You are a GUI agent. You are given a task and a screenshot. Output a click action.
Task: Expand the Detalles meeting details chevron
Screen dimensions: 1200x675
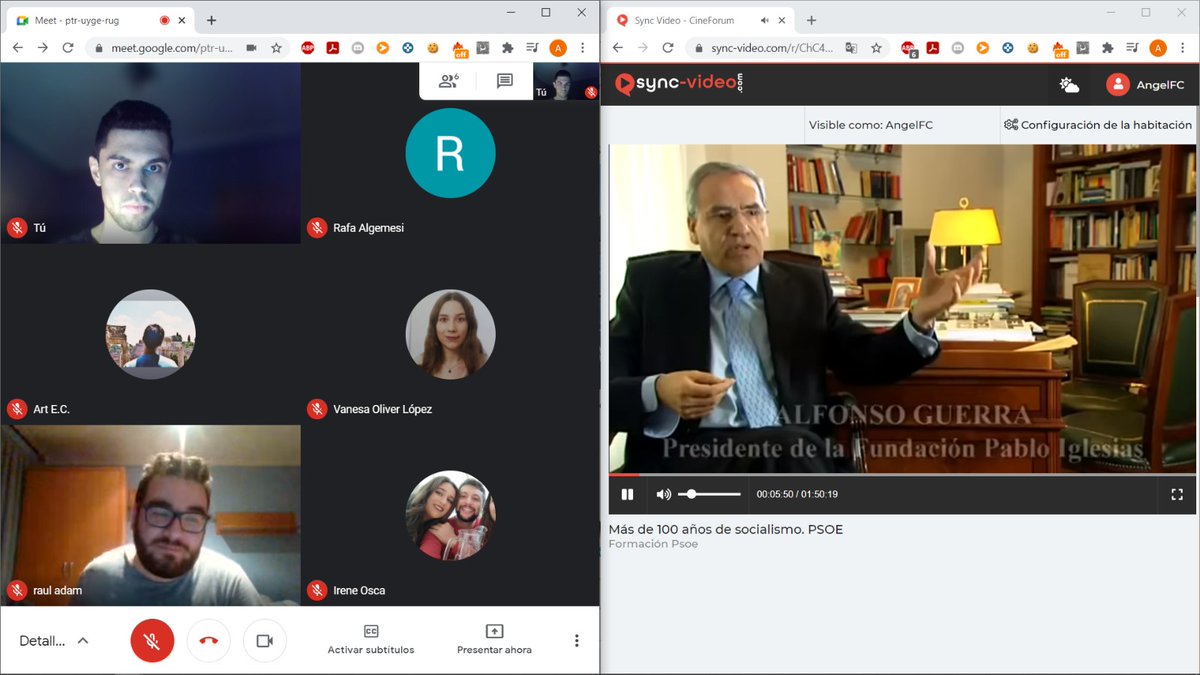pos(83,641)
